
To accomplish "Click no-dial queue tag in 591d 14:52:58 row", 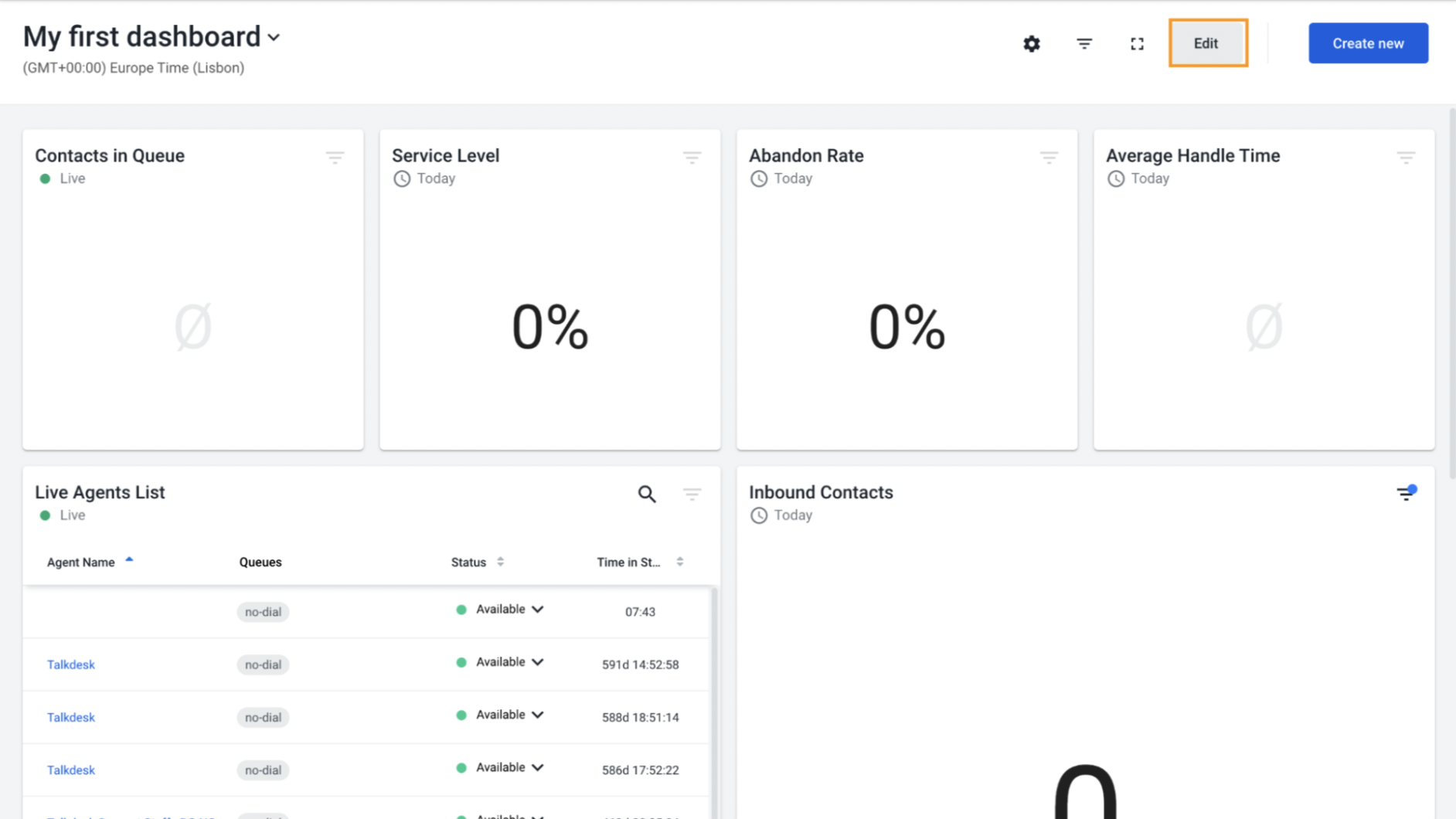I will pyautogui.click(x=263, y=664).
